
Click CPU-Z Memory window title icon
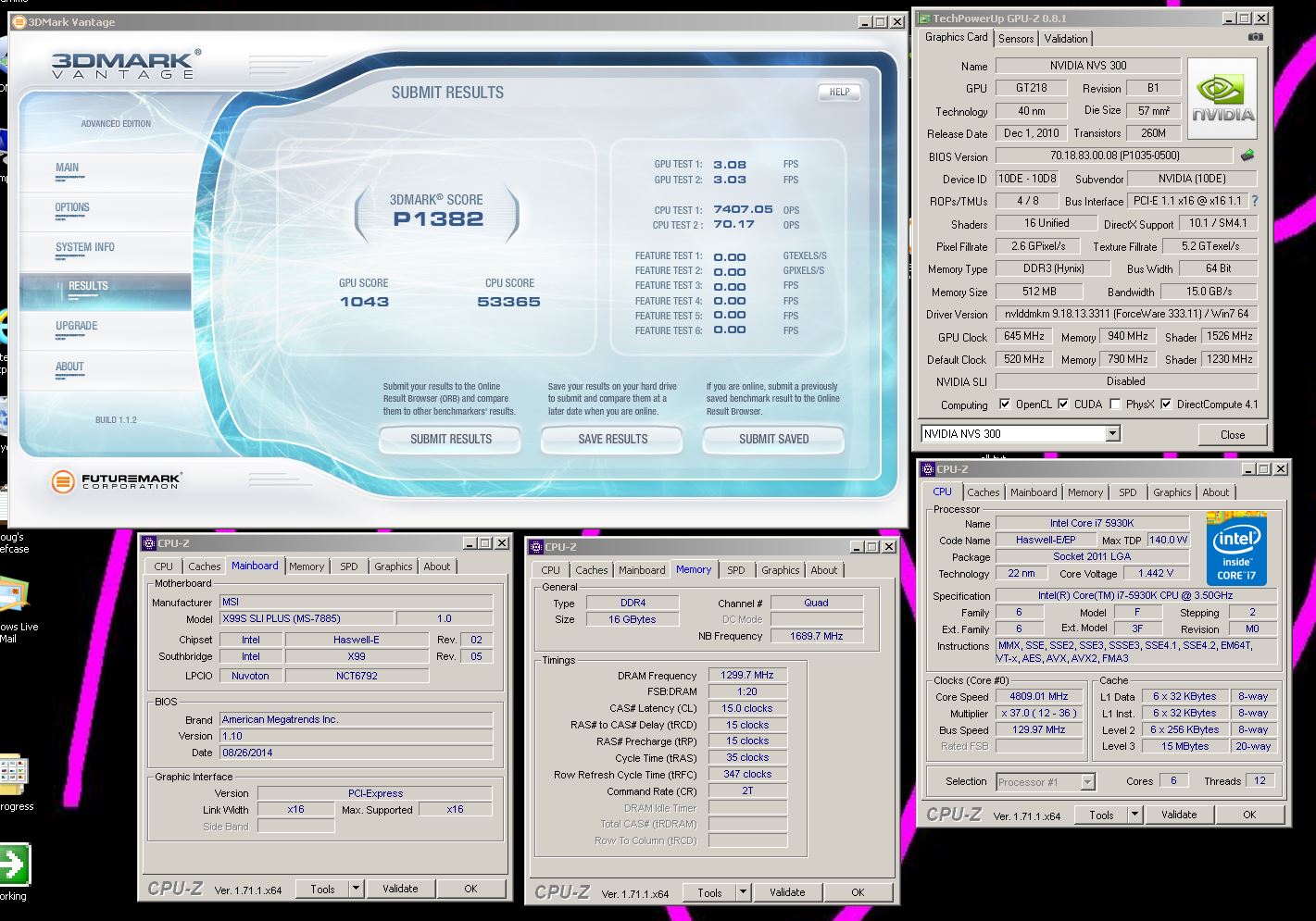(x=535, y=547)
